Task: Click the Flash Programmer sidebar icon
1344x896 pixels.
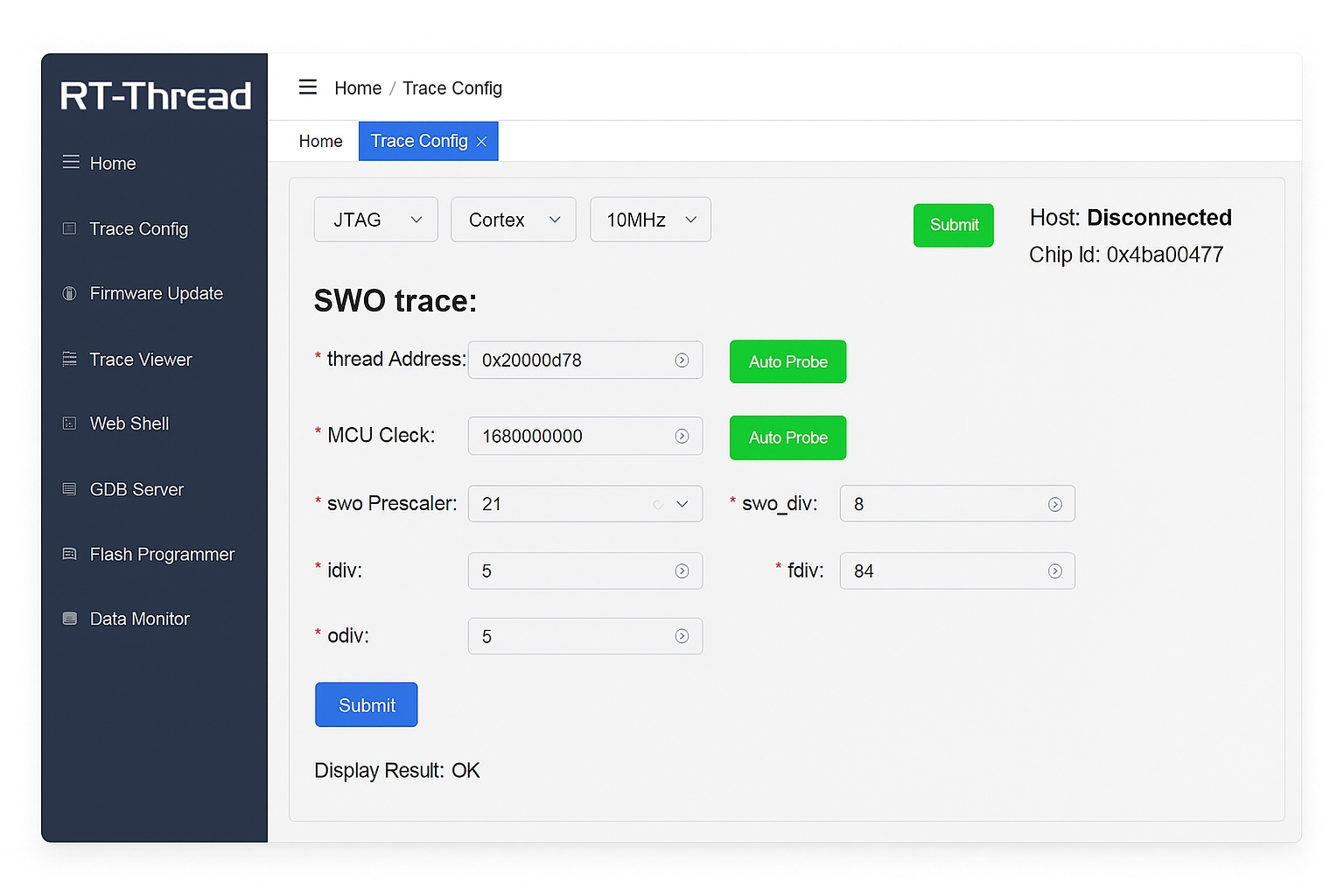Action: point(70,554)
